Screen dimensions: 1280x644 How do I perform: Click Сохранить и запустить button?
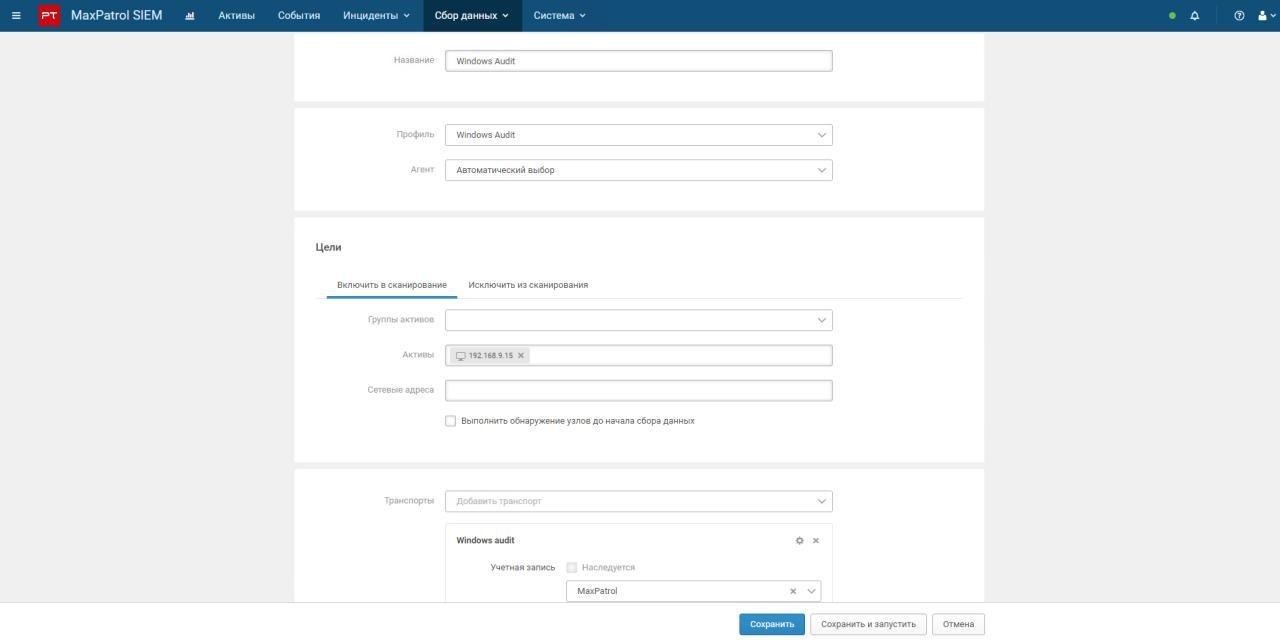[x=868, y=624]
